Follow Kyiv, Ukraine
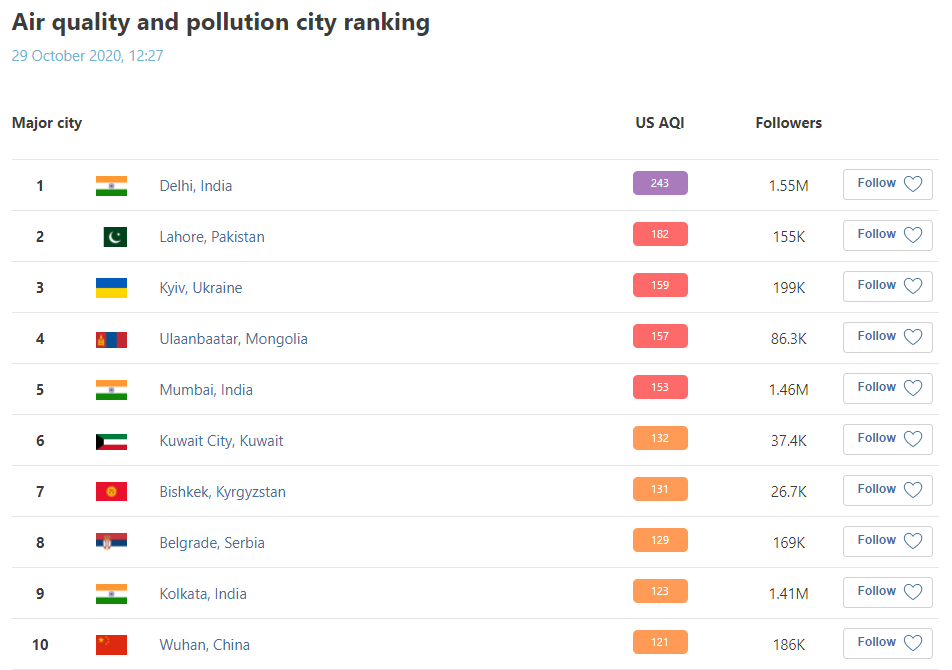 click(x=888, y=286)
